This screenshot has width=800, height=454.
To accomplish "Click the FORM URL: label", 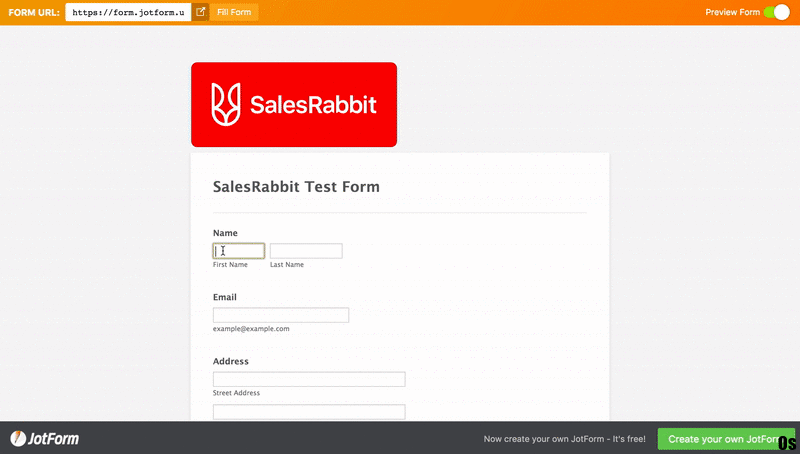I will pos(34,12).
